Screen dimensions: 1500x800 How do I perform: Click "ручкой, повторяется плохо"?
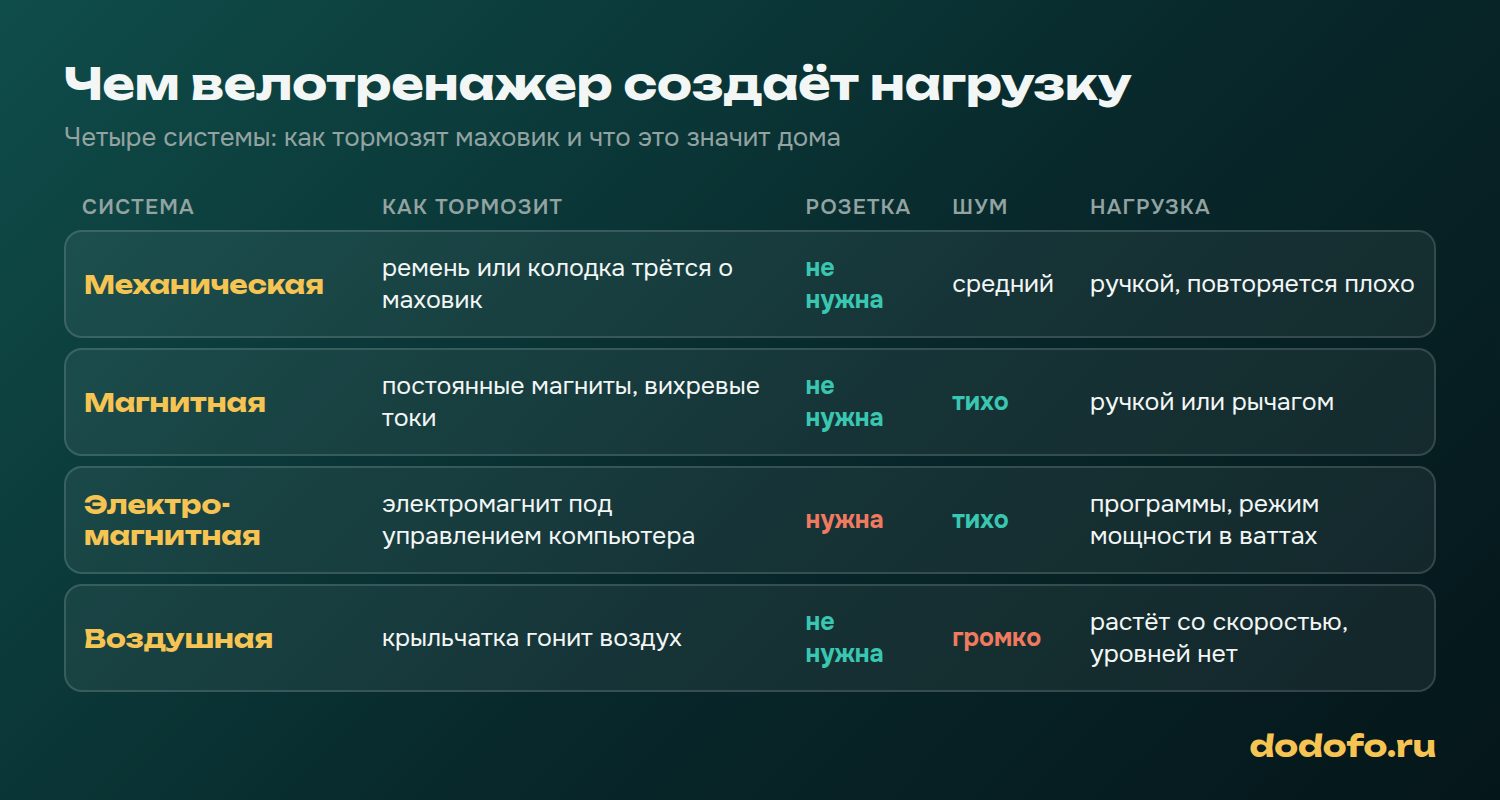1252,285
